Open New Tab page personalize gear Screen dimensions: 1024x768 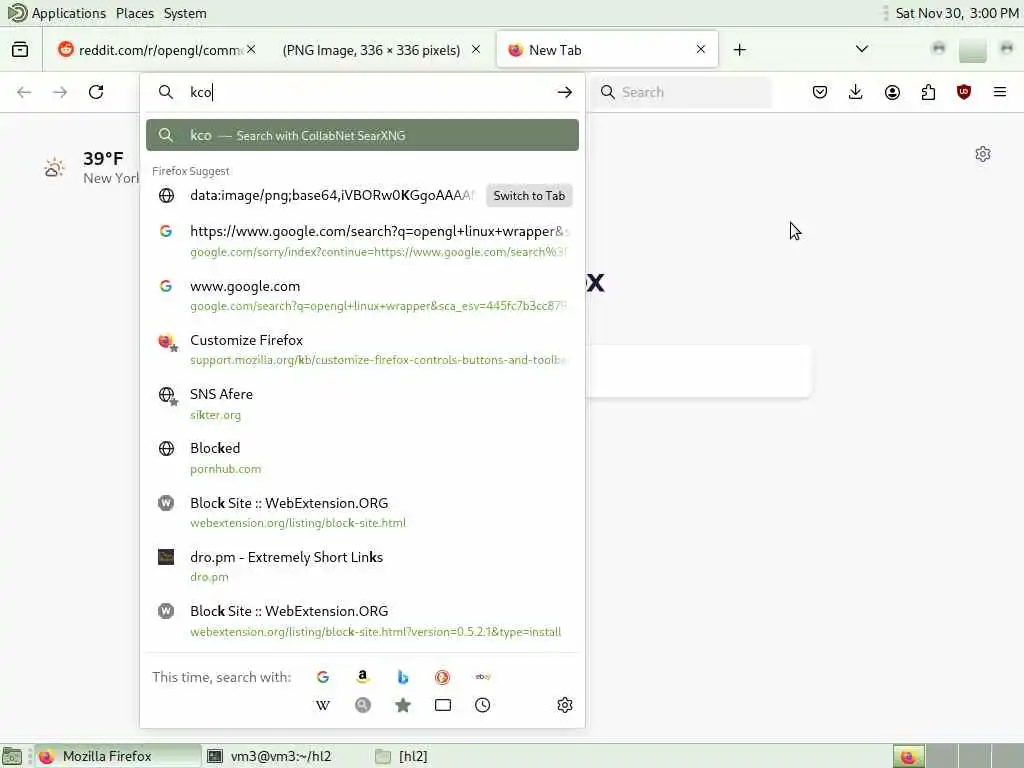click(x=983, y=154)
